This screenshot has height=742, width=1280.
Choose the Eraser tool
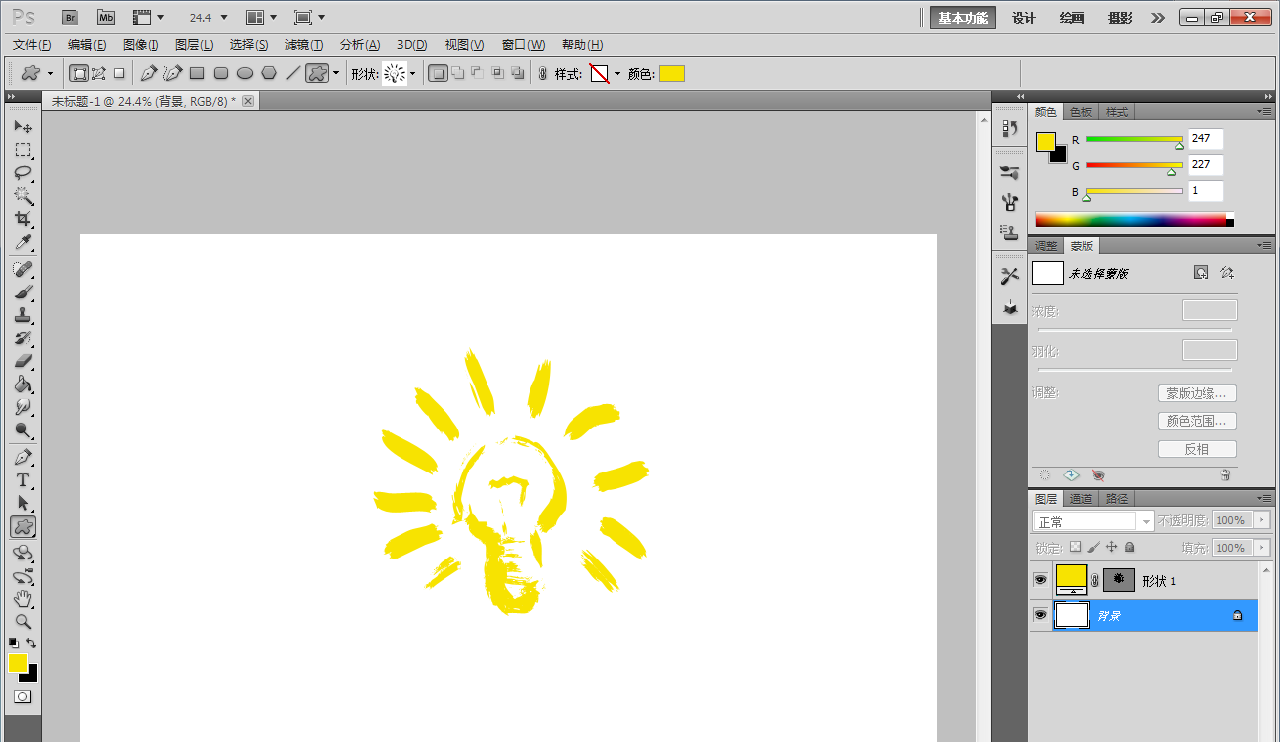click(23, 361)
